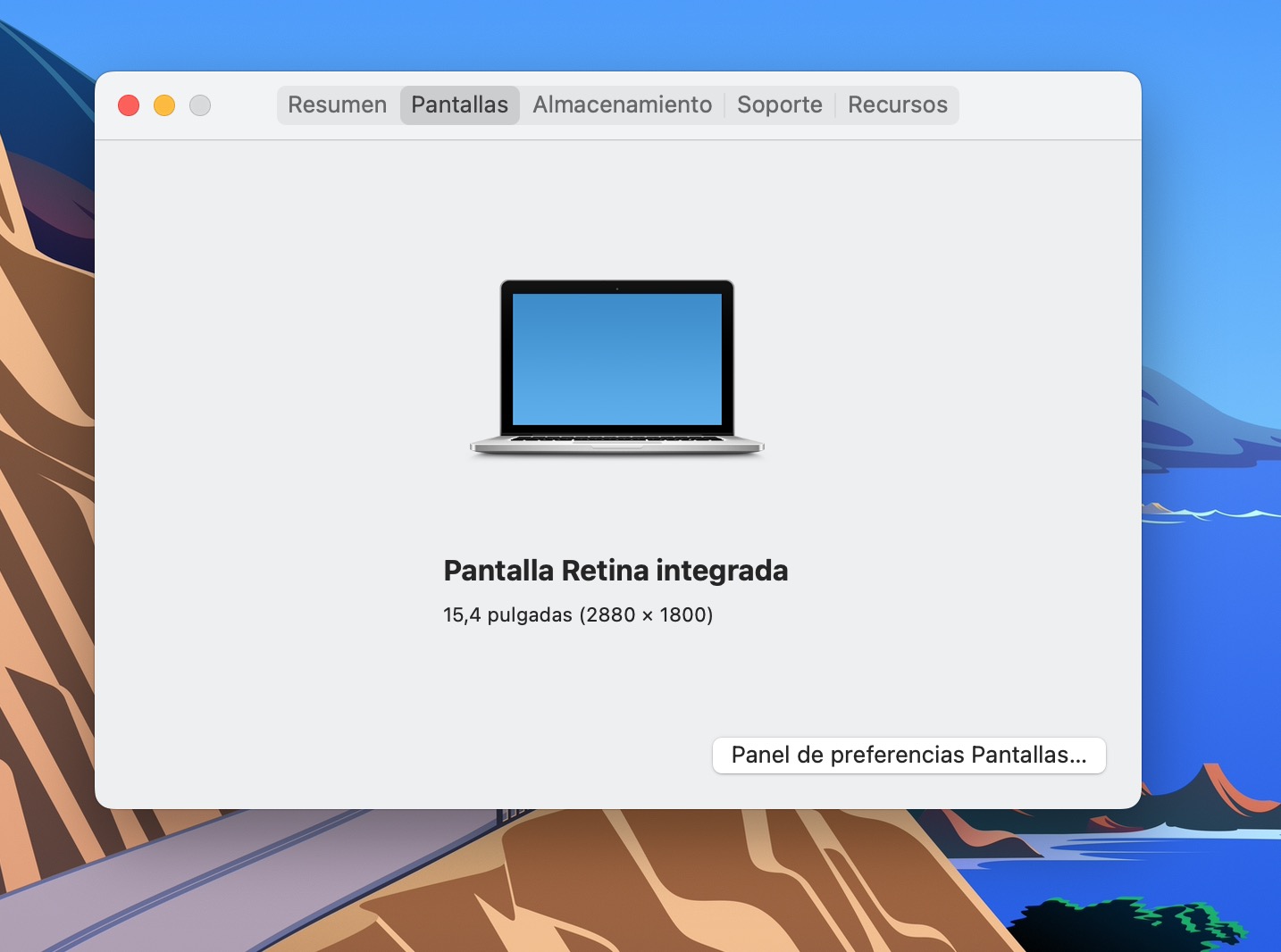Image resolution: width=1281 pixels, height=952 pixels.
Task: Select the Pantallas tab
Action: click(x=459, y=105)
